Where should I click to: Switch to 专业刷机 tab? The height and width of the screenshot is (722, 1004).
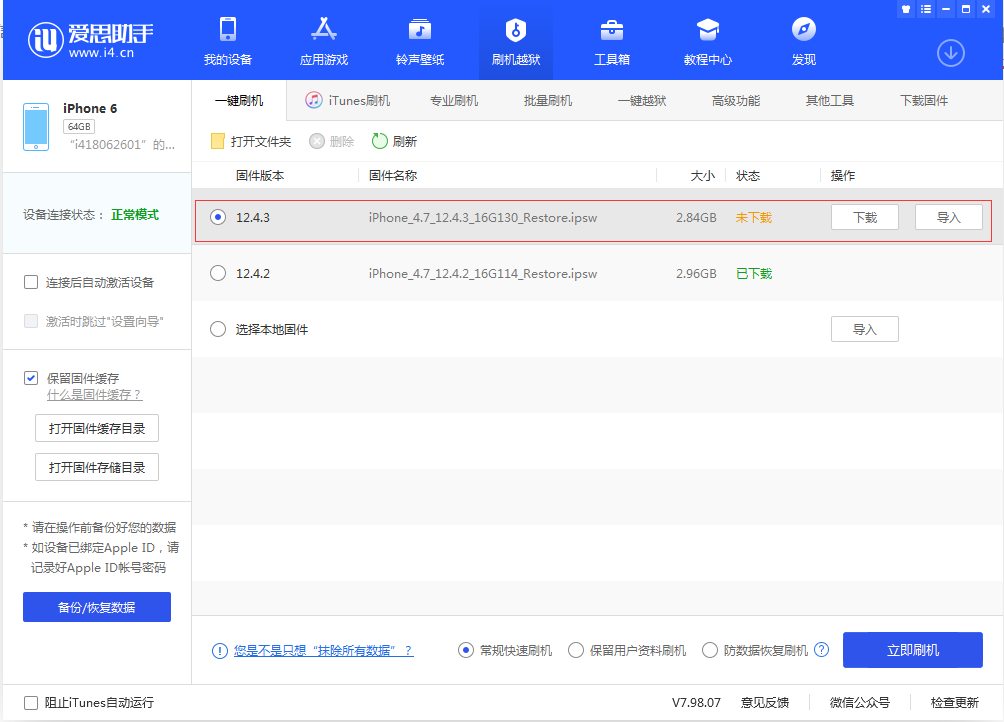(454, 100)
